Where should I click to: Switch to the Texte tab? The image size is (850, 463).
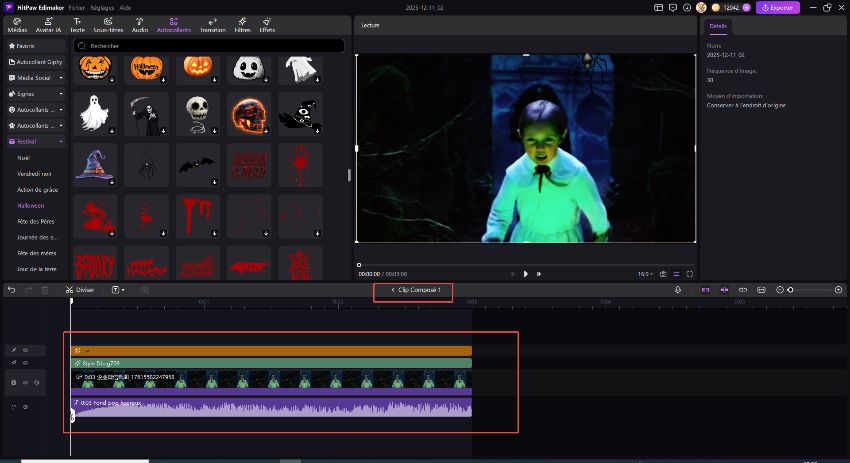[x=78, y=25]
